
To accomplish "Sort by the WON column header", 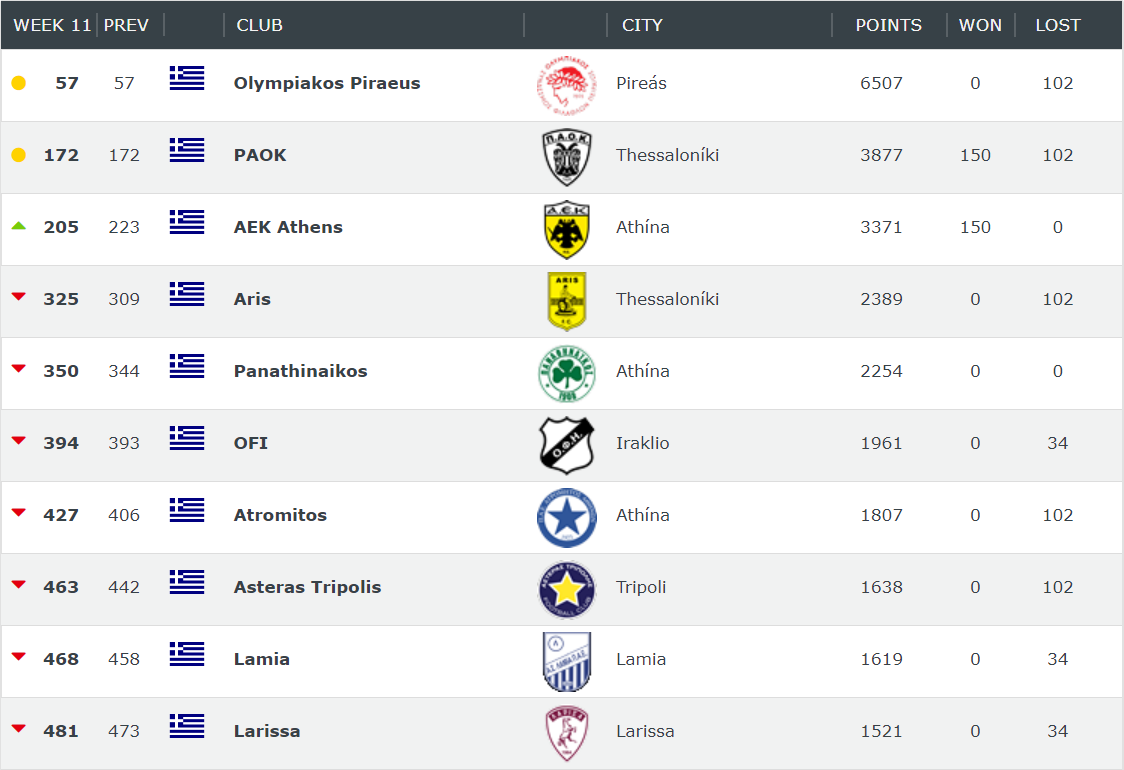I will [980, 25].
